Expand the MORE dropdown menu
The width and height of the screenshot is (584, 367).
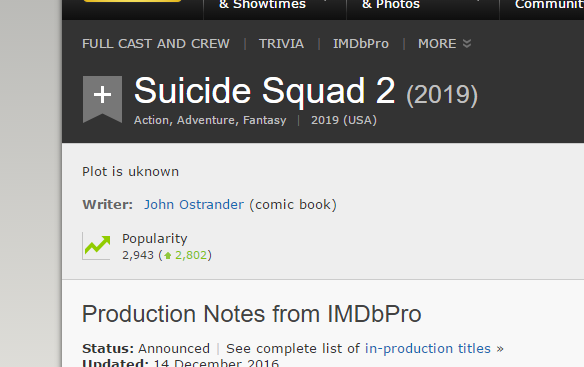point(444,44)
